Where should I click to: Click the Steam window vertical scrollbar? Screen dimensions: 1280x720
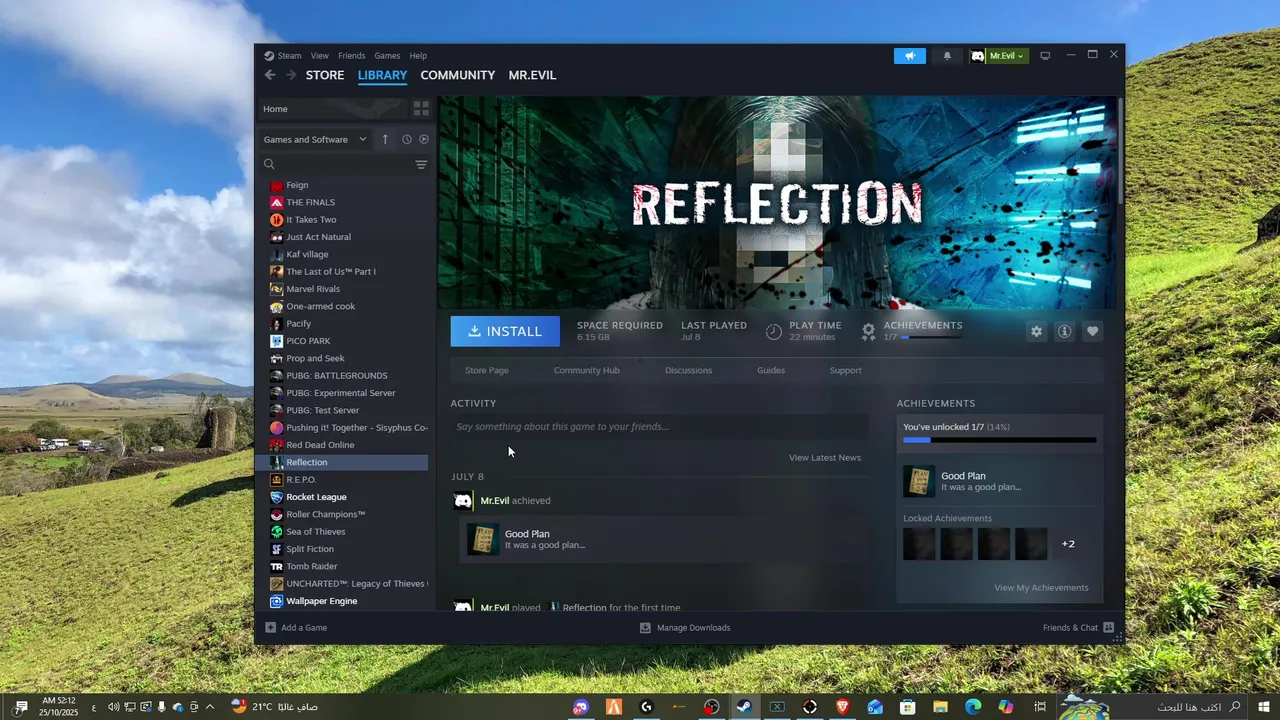point(1120,150)
